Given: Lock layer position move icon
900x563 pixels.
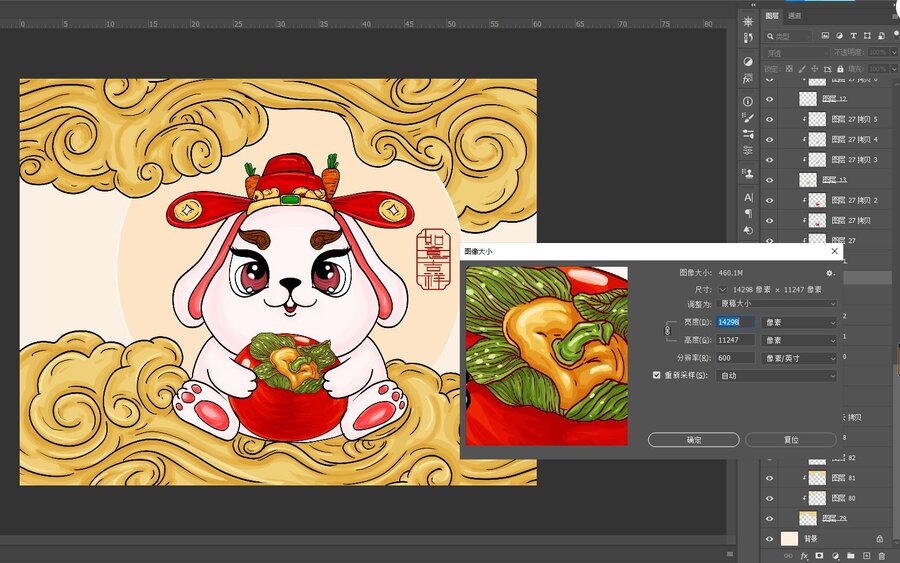Looking at the screenshot, I should tap(814, 69).
